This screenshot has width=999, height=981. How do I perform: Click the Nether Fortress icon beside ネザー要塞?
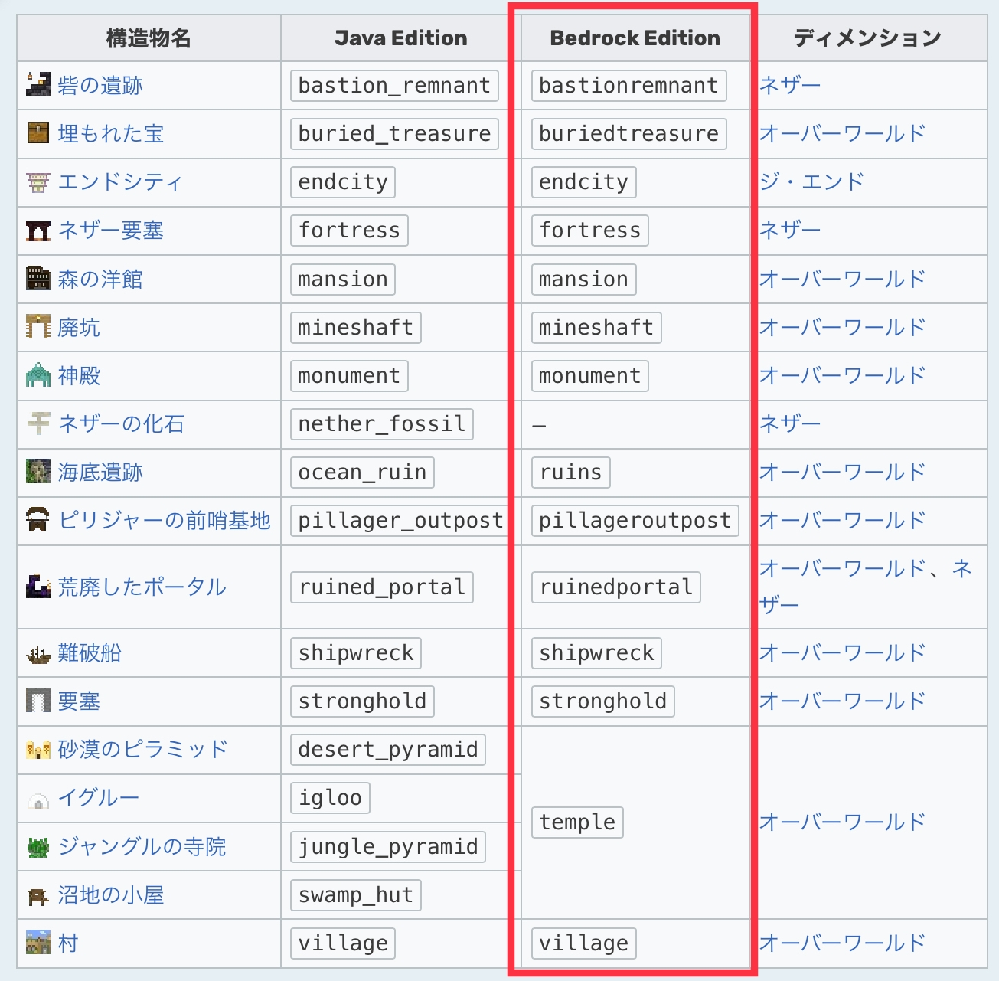[38, 231]
